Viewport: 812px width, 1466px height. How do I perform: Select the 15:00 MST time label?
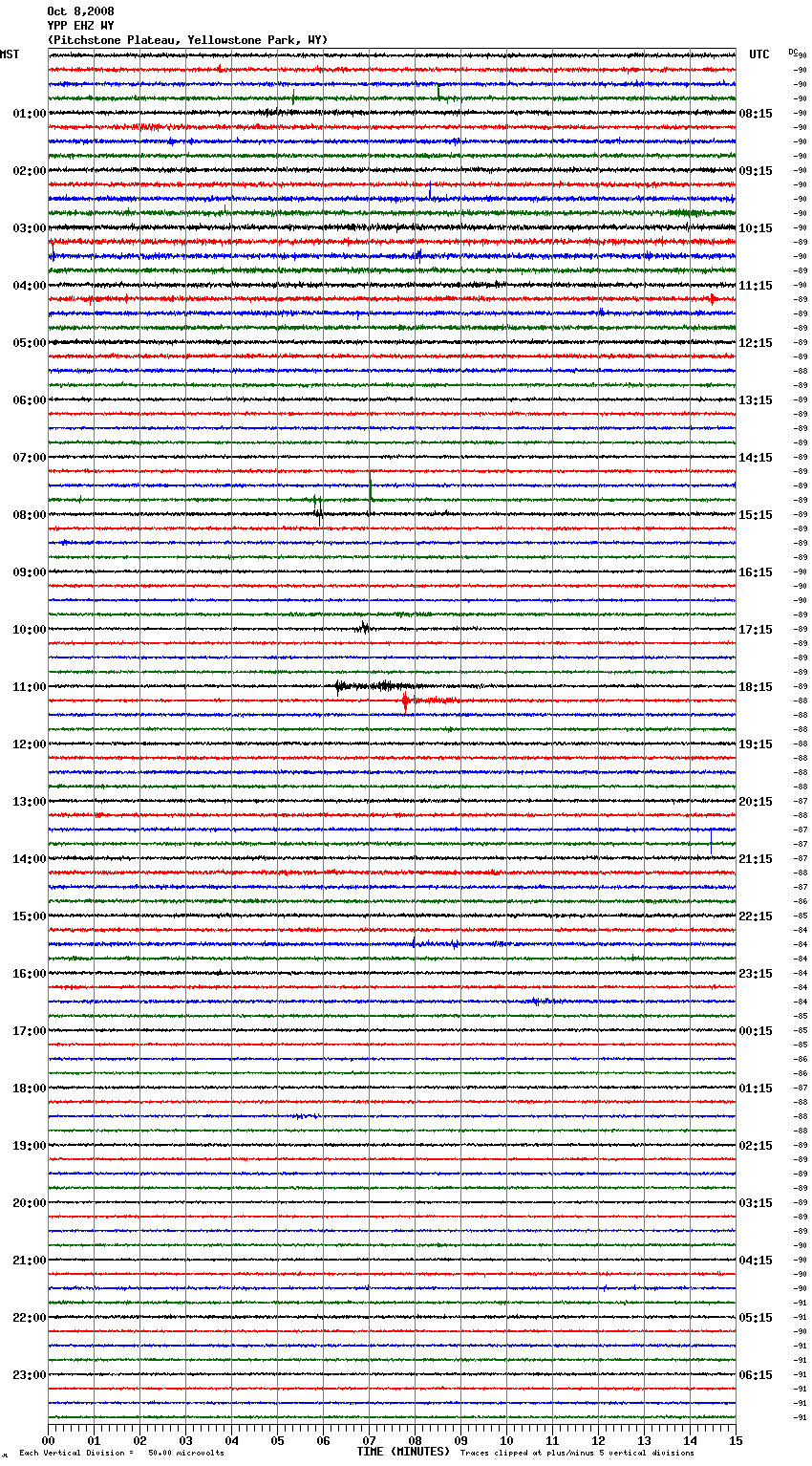(x=30, y=916)
